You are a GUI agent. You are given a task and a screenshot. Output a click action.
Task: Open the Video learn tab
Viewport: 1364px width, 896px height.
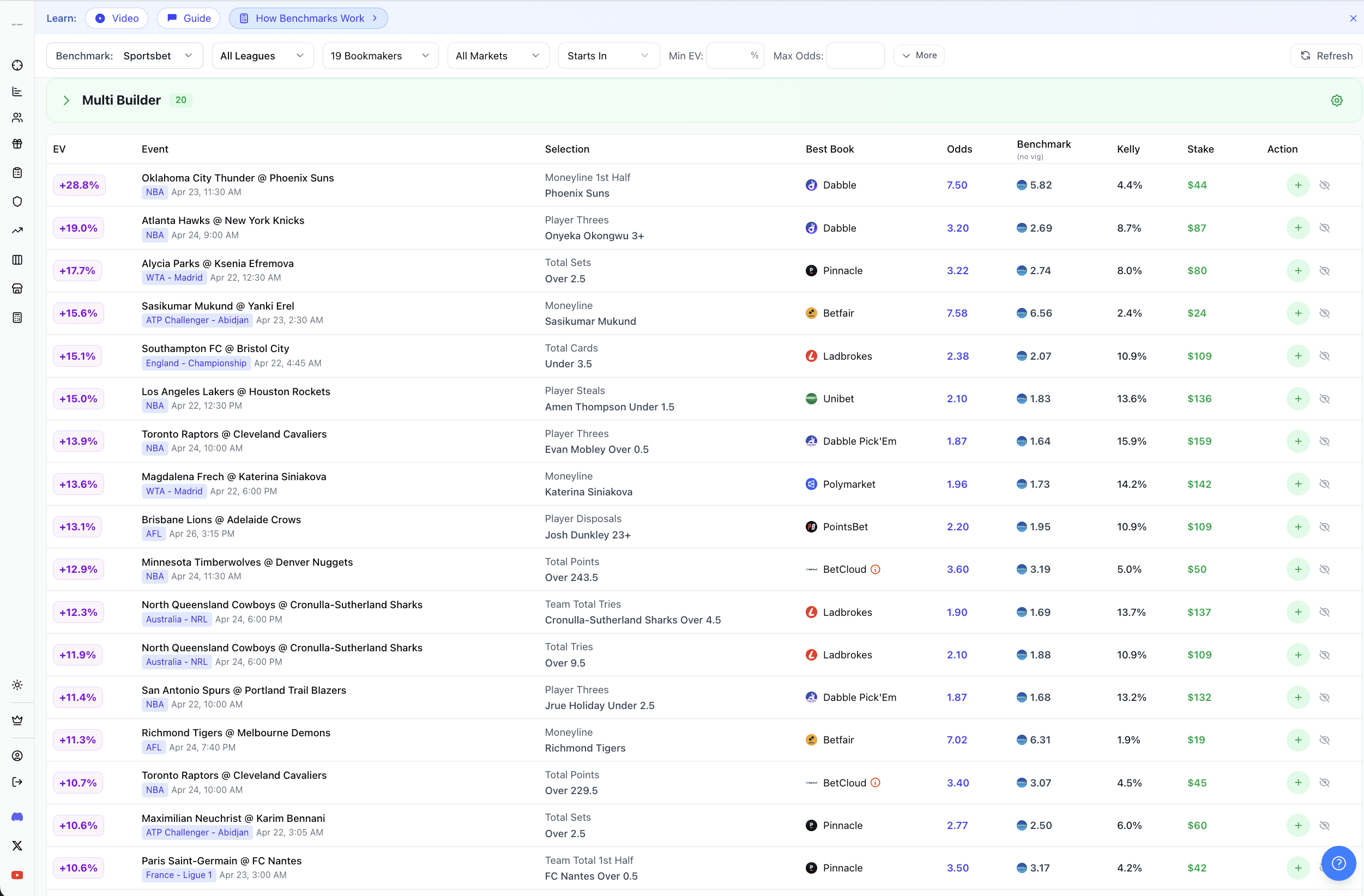[117, 19]
